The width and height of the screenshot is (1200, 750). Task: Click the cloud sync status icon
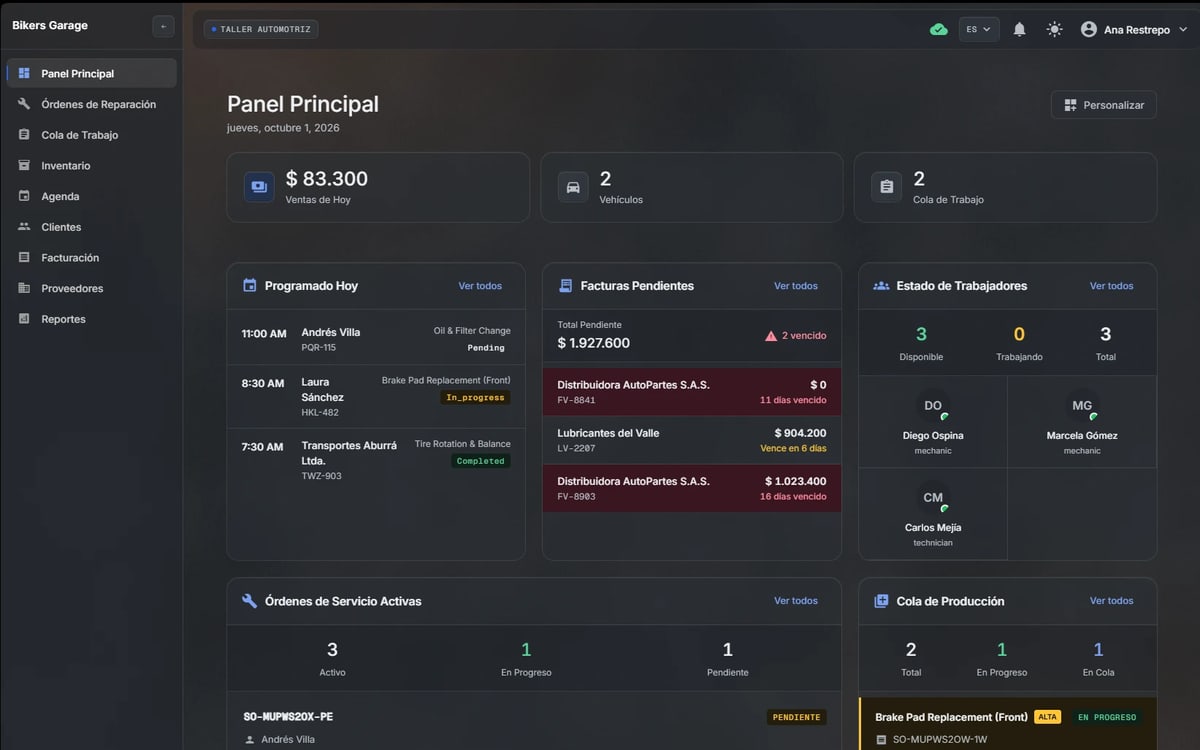tap(938, 29)
